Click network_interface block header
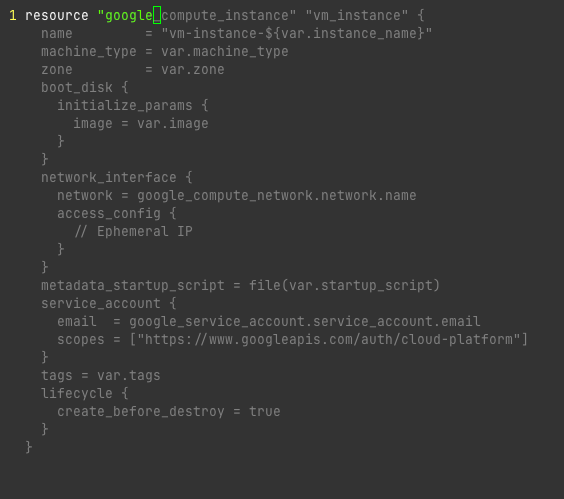This screenshot has width=564, height=499. pos(117,177)
